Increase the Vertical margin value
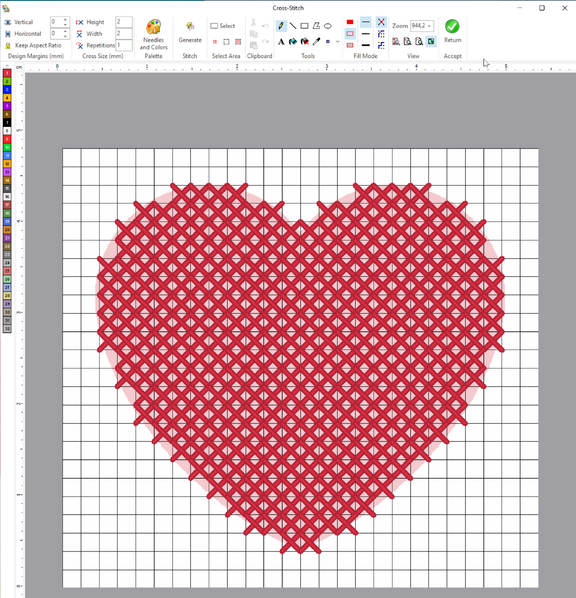The width and height of the screenshot is (576, 598). pos(65,19)
